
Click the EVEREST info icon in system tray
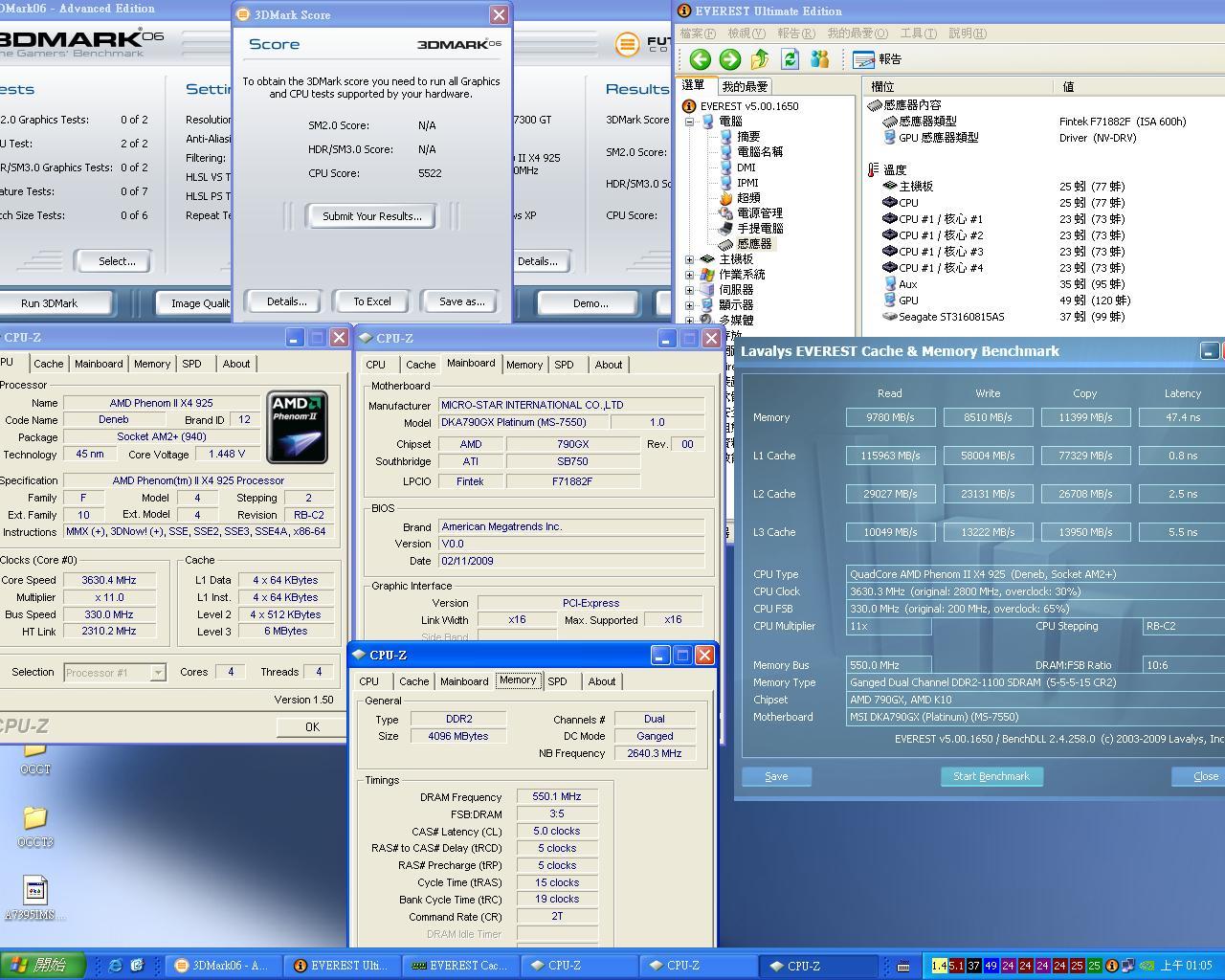point(1112,966)
